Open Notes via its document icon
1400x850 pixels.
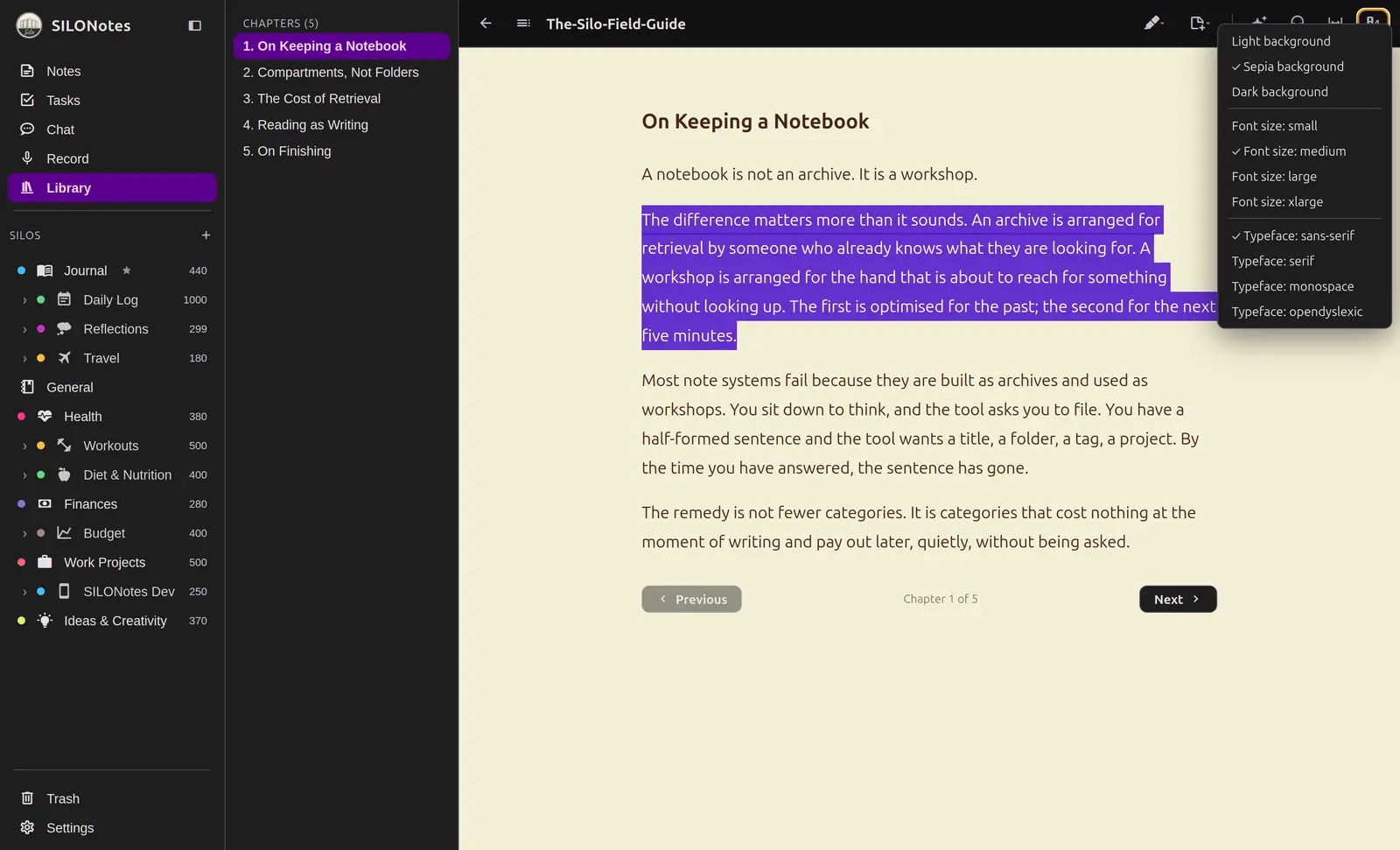point(27,71)
